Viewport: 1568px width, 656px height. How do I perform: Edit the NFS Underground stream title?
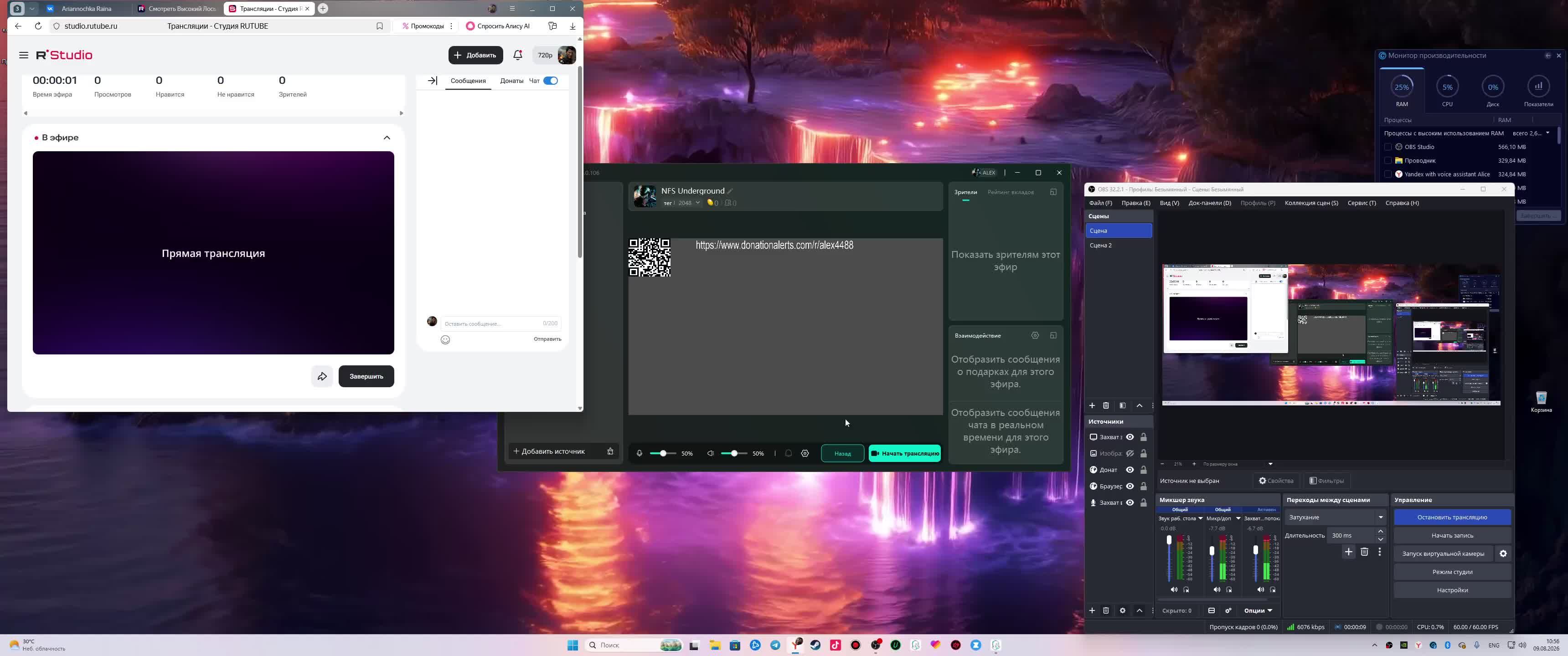(x=730, y=191)
